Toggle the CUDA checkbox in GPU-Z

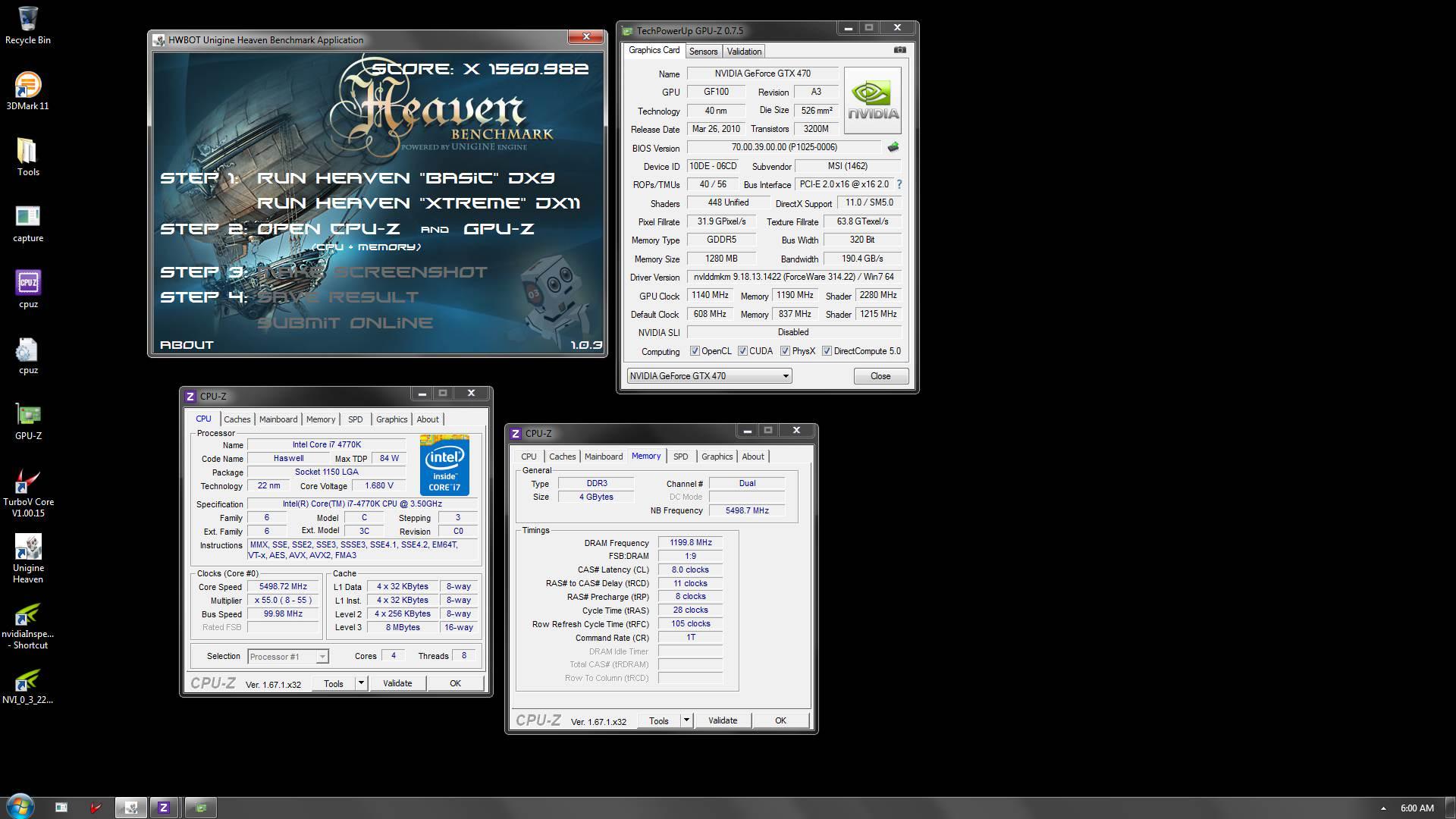742,351
